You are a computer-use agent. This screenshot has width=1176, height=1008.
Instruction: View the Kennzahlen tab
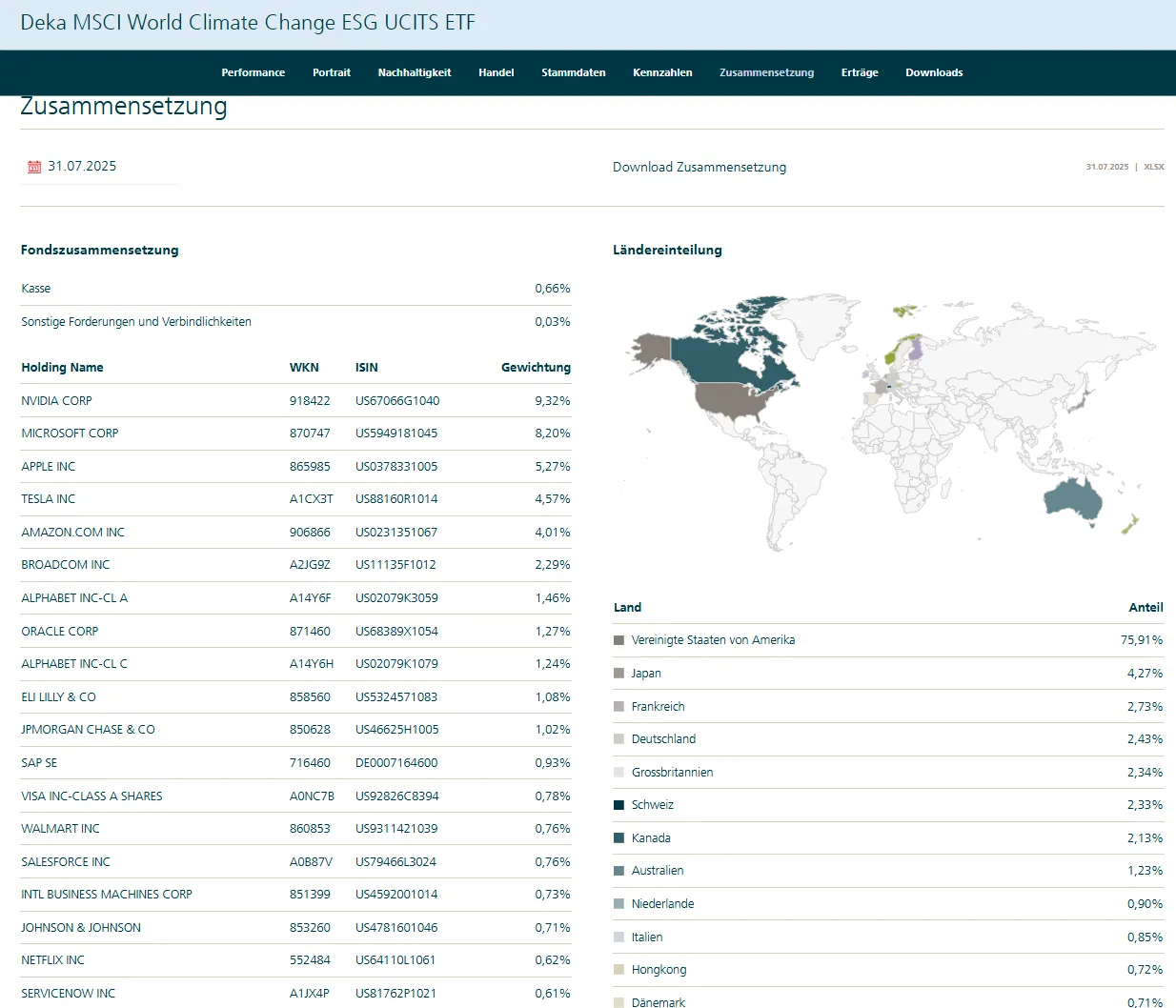click(662, 72)
